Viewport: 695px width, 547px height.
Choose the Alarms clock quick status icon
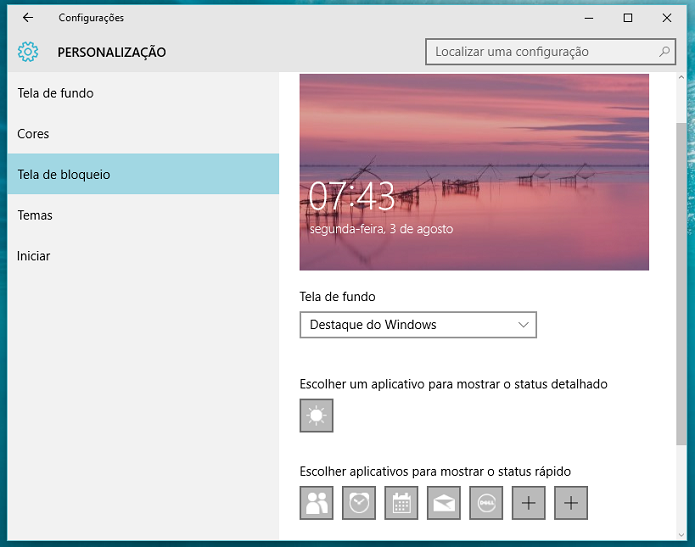(x=359, y=503)
